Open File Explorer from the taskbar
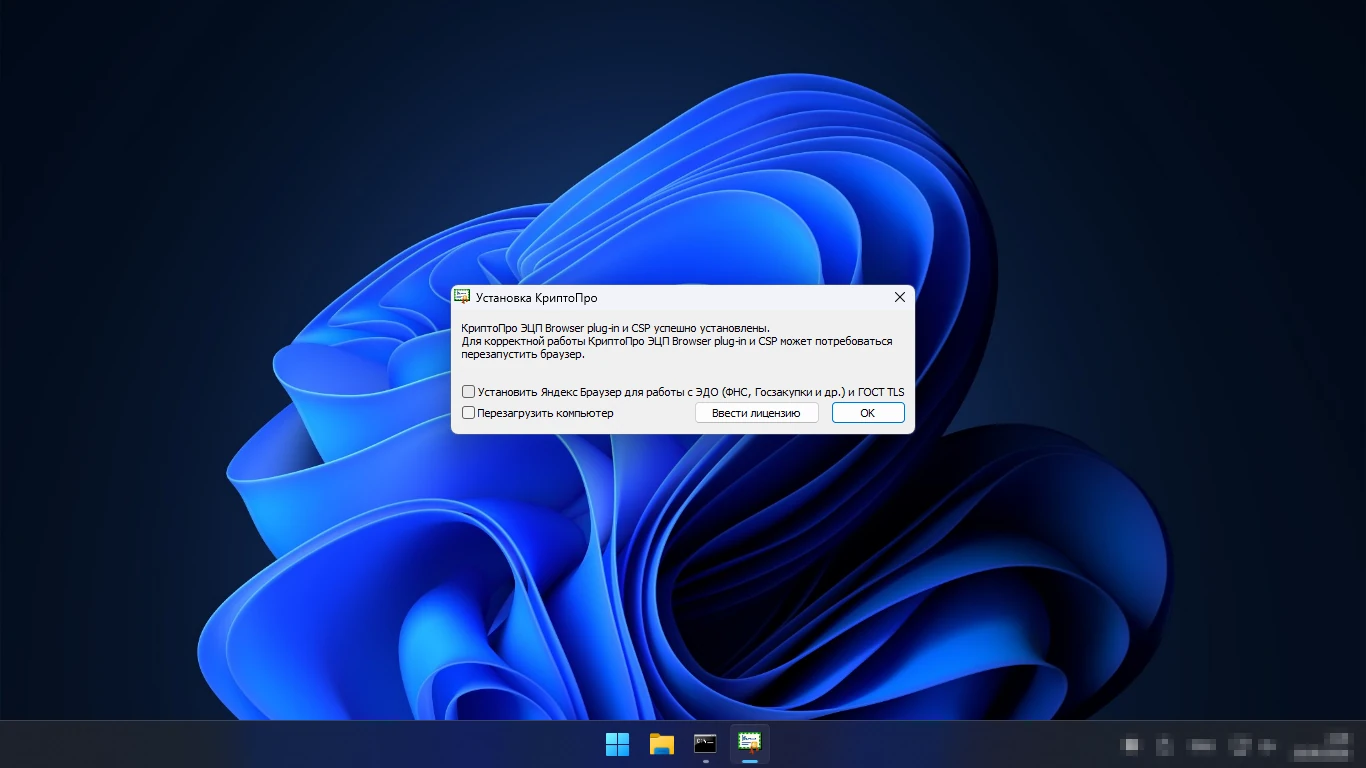Image resolution: width=1366 pixels, height=768 pixels. [x=661, y=743]
